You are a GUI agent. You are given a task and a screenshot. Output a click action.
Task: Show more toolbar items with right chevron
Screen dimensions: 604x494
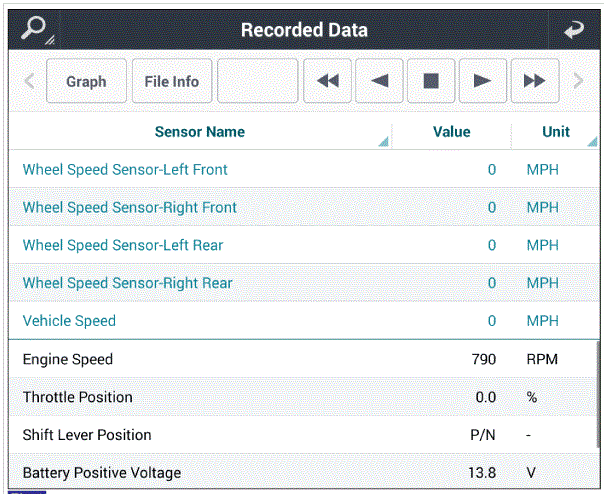coord(578,81)
